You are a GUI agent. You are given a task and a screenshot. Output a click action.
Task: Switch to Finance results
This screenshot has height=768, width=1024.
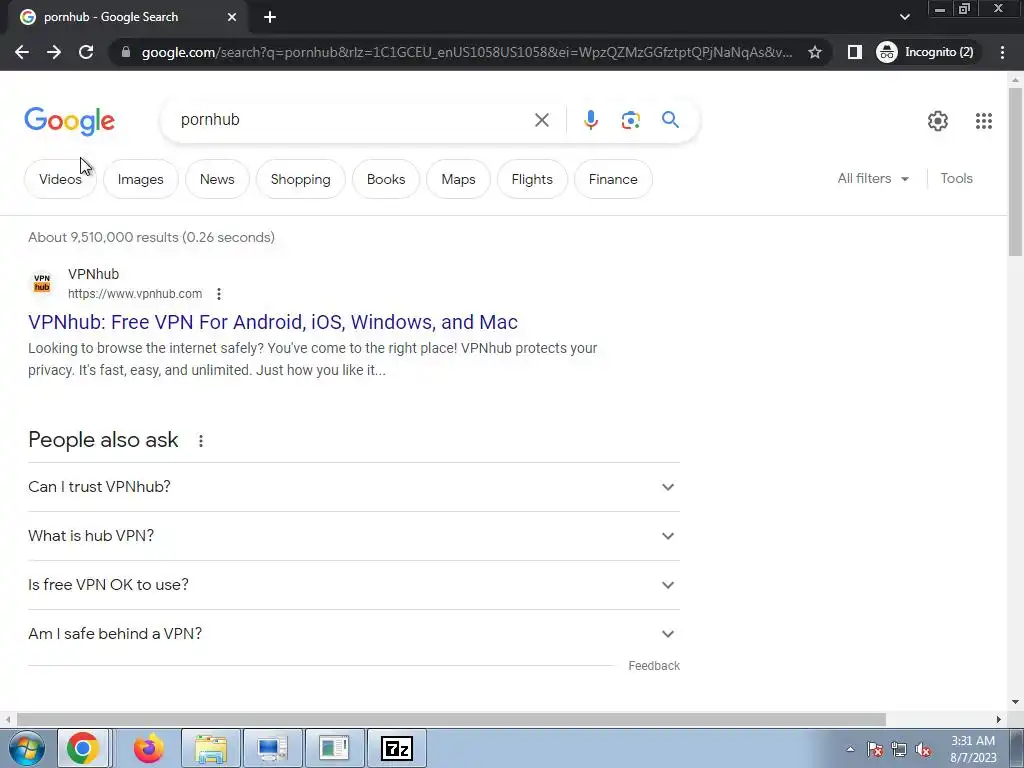tap(613, 180)
